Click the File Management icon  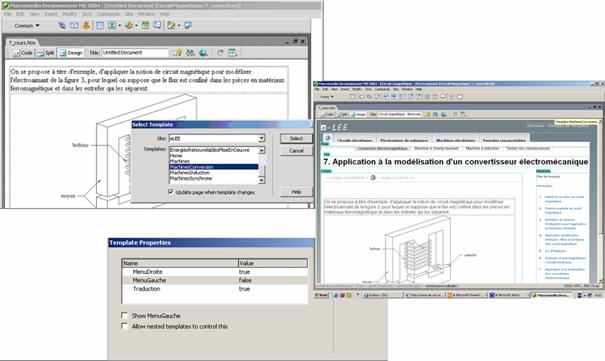(x=190, y=53)
